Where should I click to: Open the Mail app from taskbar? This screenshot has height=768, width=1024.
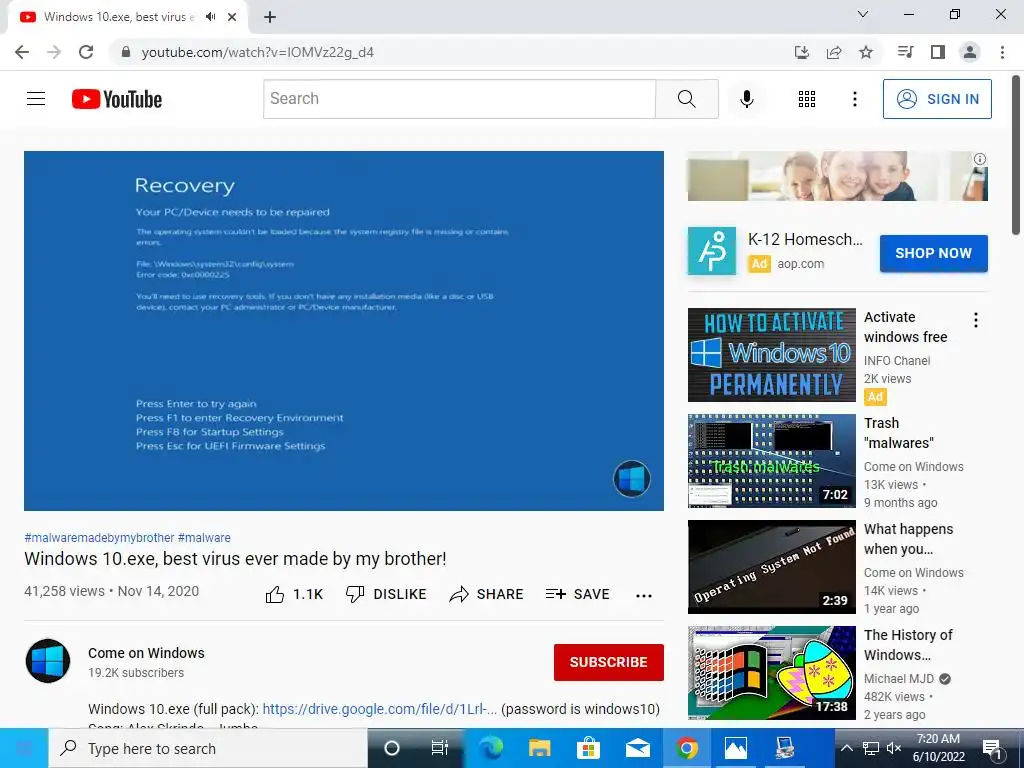pyautogui.click(x=637, y=748)
